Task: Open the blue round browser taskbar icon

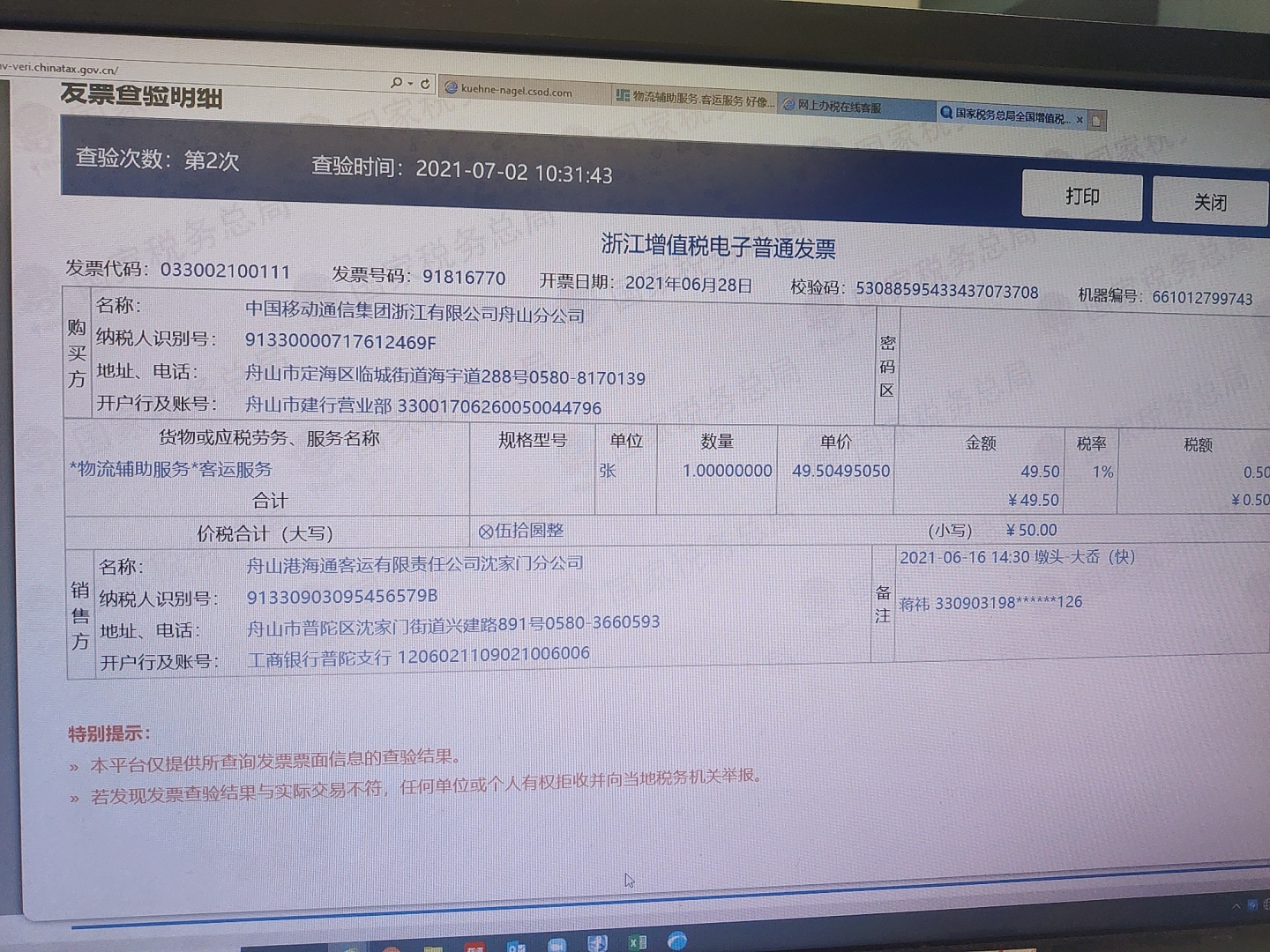Action: click(x=676, y=941)
